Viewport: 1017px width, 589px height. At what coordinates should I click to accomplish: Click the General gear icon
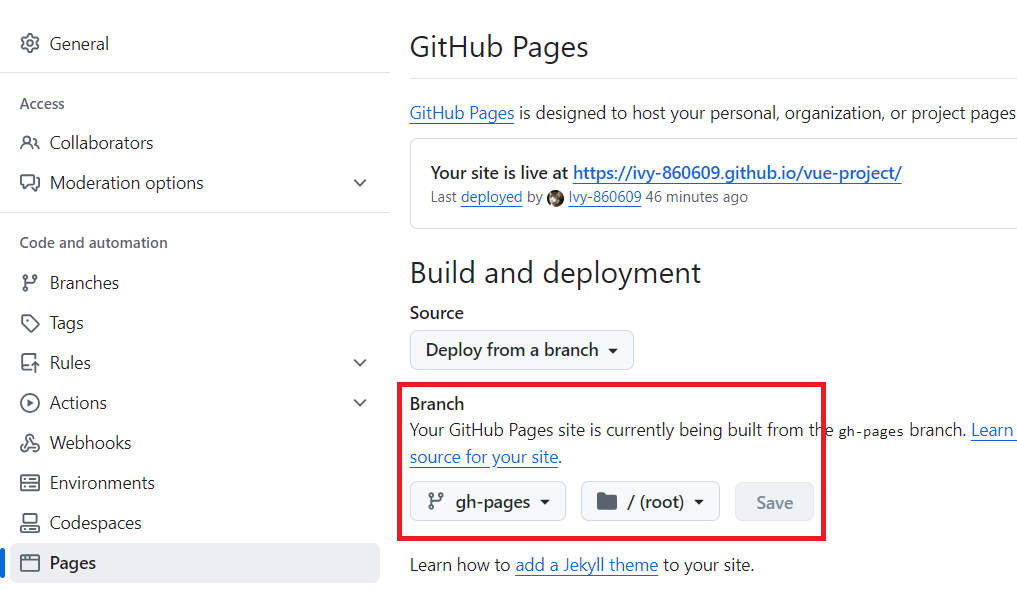click(x=30, y=44)
